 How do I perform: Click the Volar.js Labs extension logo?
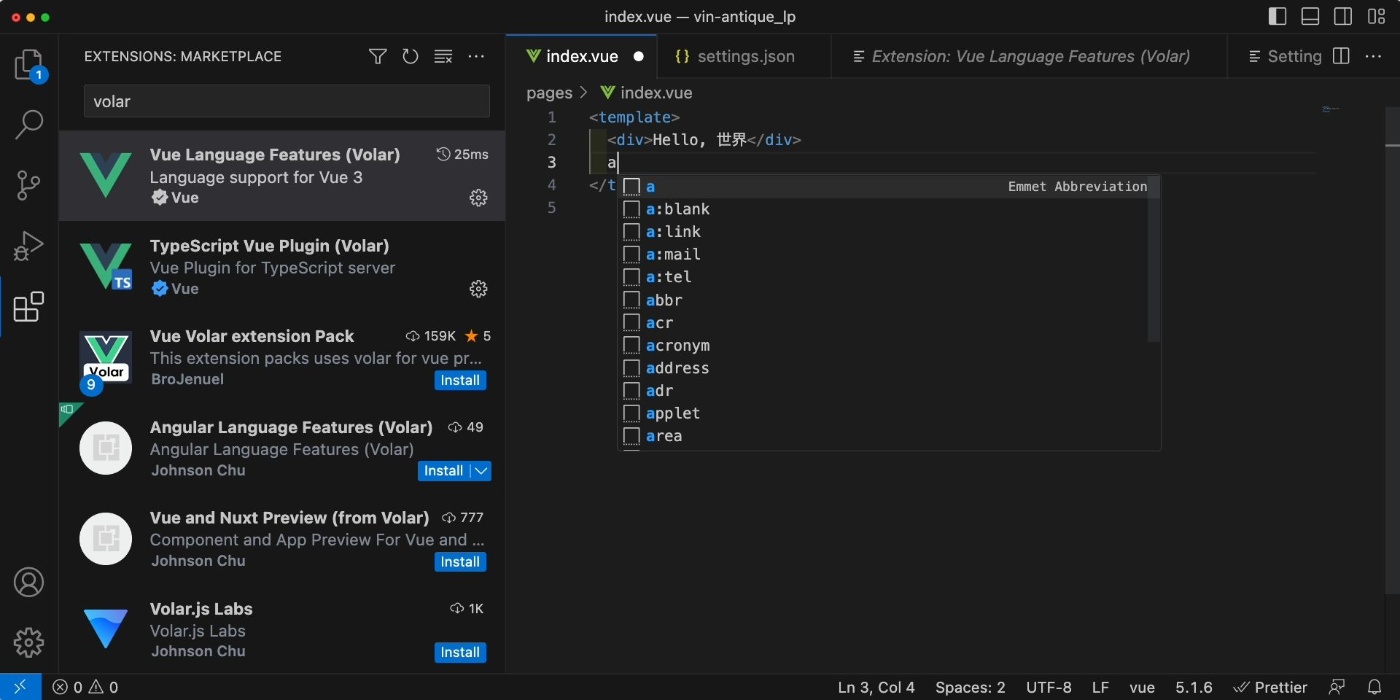[106, 630]
